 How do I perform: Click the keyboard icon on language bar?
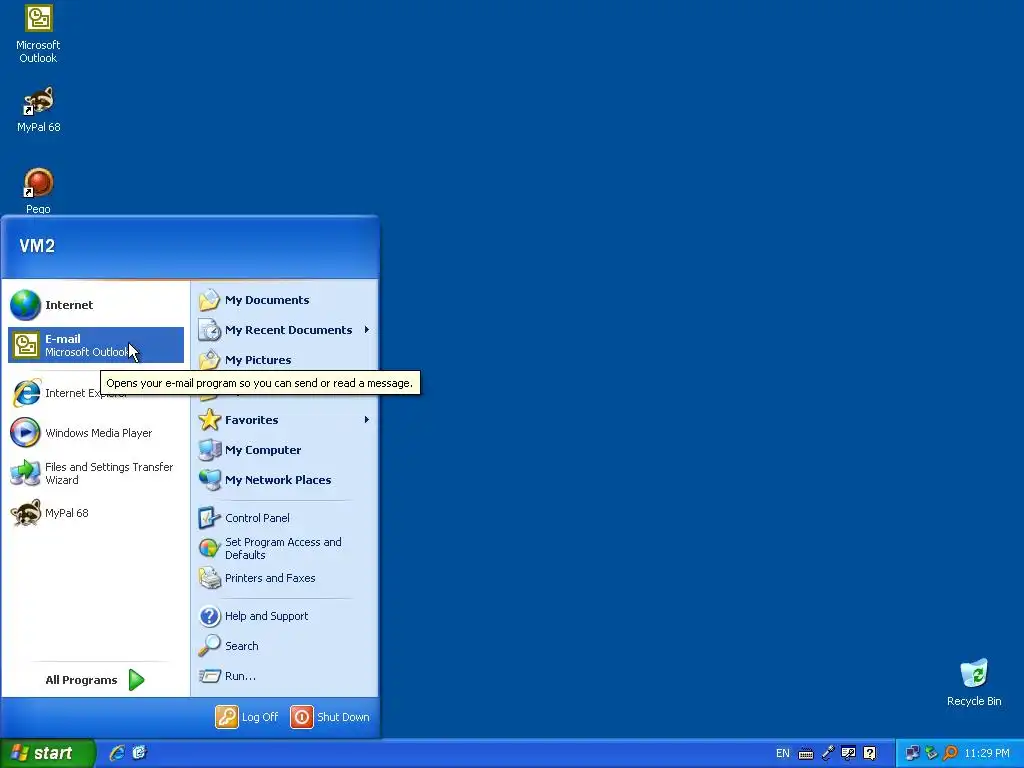click(x=806, y=754)
